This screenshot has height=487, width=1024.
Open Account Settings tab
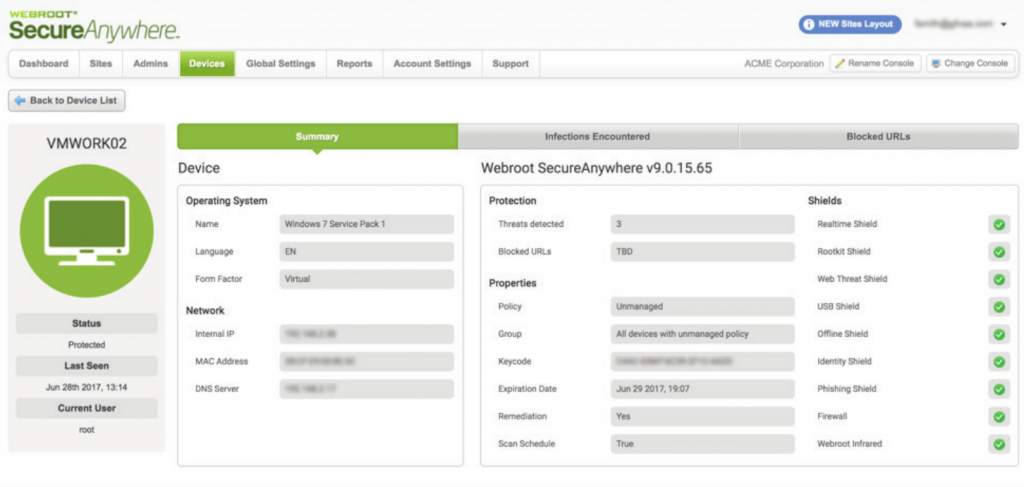(x=432, y=64)
